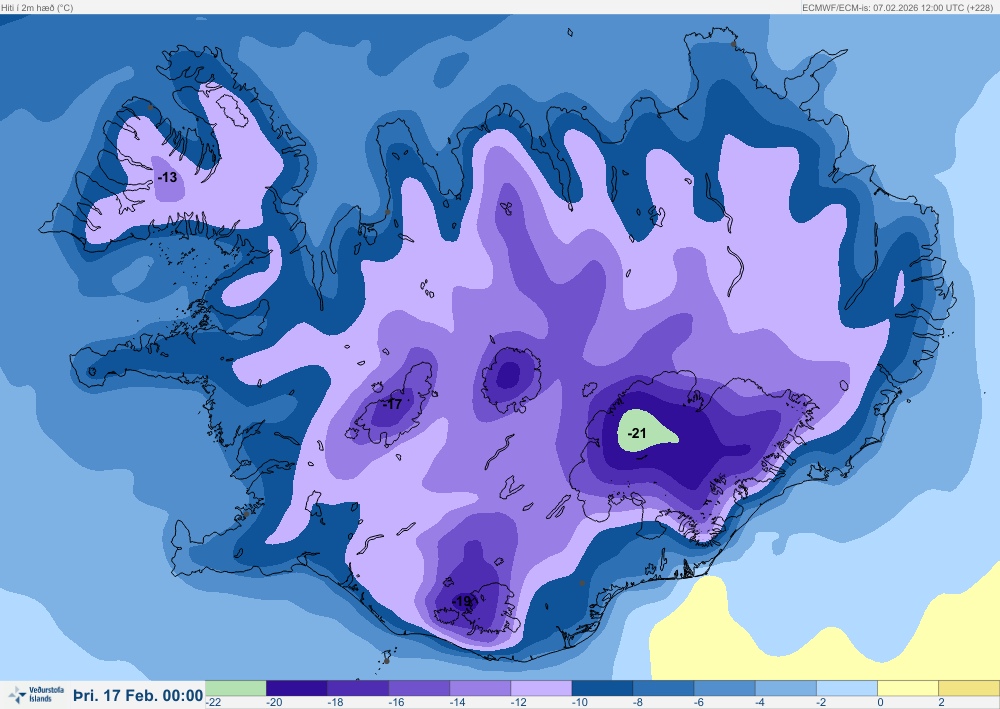Click the -21 label in the green area

(x=636, y=434)
